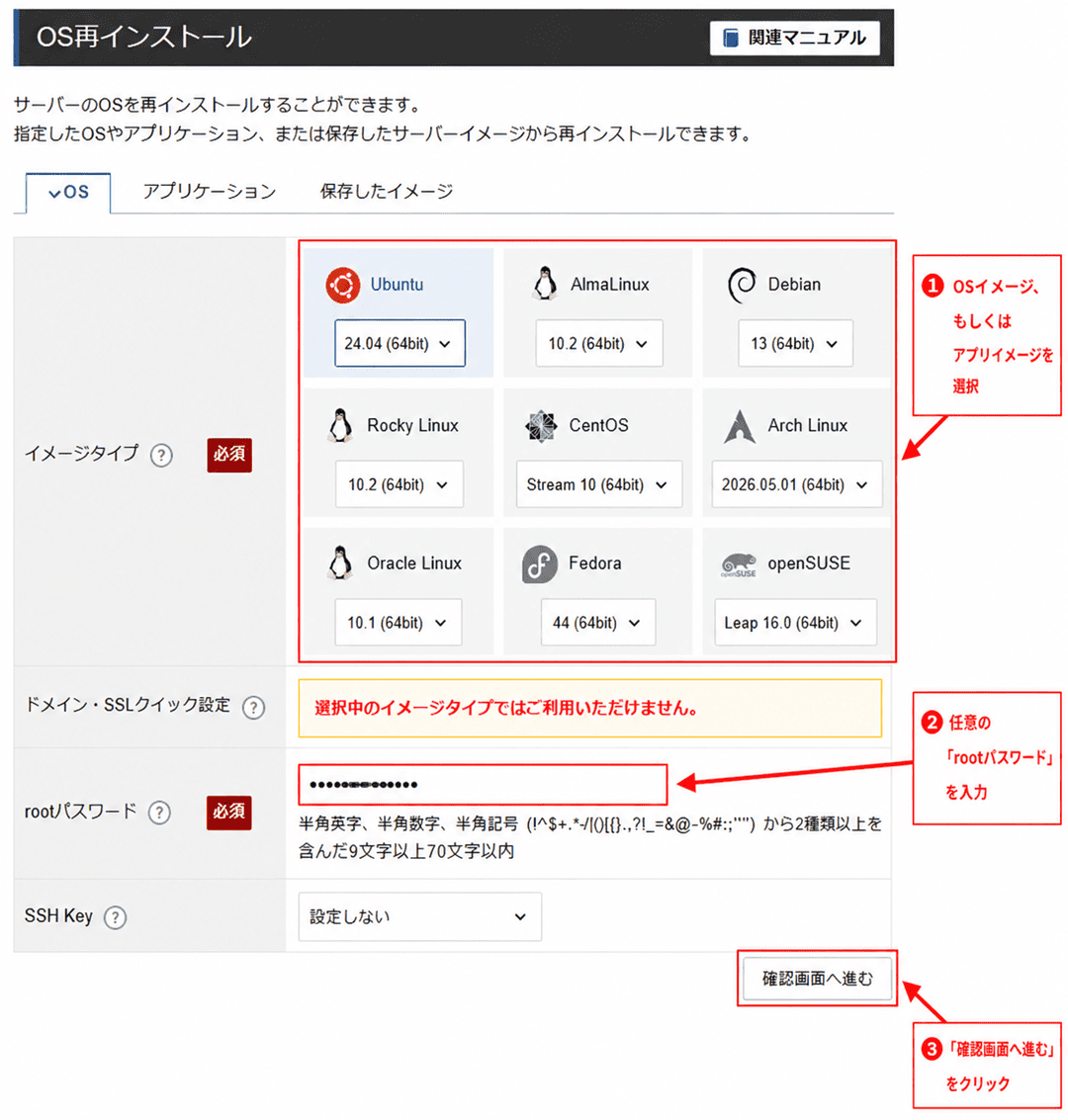Click 必須 badge next to イメージタイプ
Viewport: 1068px width, 1120px height.
[229, 455]
